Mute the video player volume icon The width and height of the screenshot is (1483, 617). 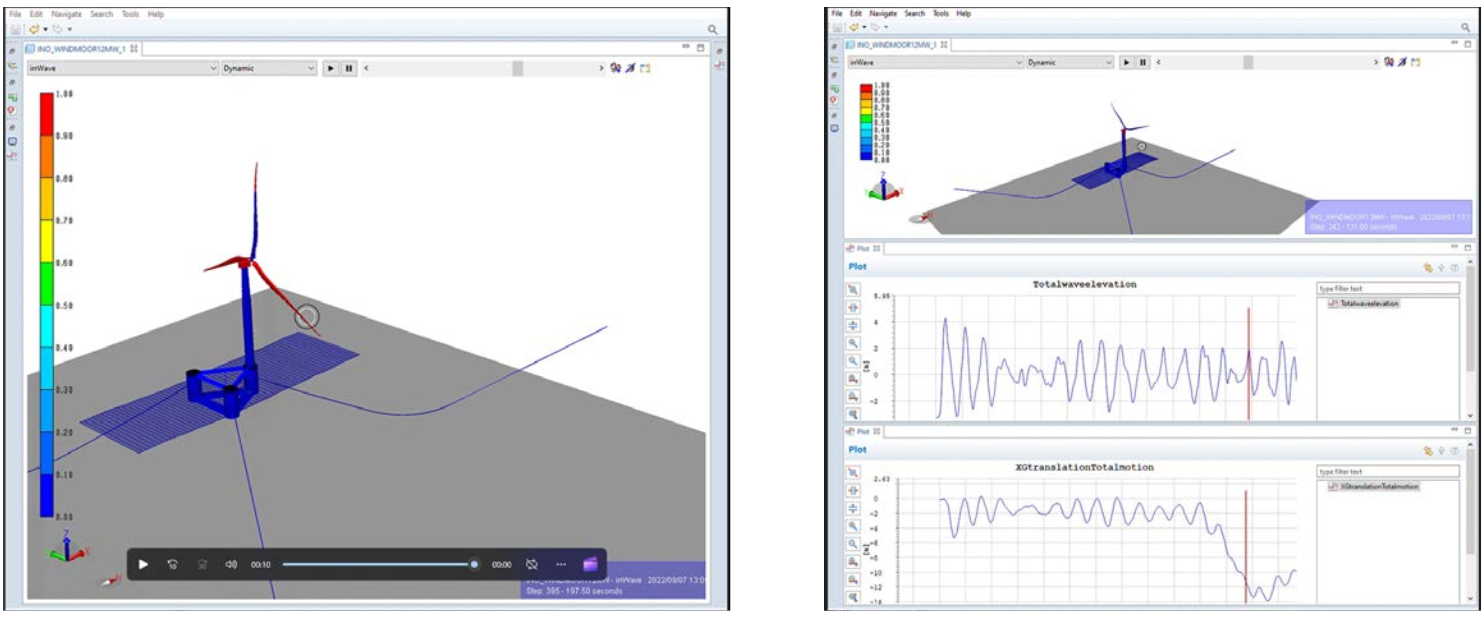coord(231,564)
